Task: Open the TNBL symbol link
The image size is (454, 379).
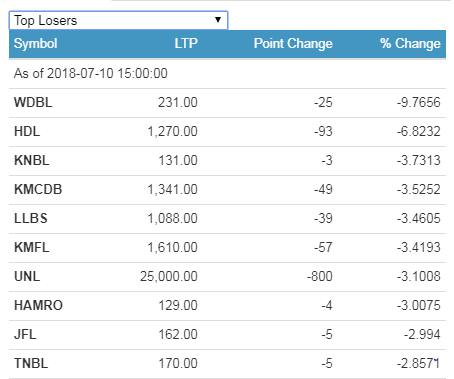Action: click(x=31, y=363)
